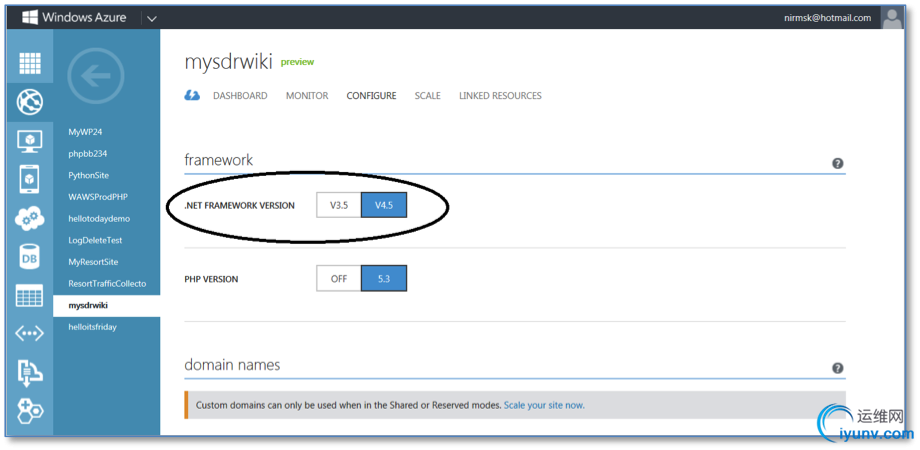Click the .NET FRAMEWORK VERSION label
Screen dimensions: 920x450
click(239, 206)
